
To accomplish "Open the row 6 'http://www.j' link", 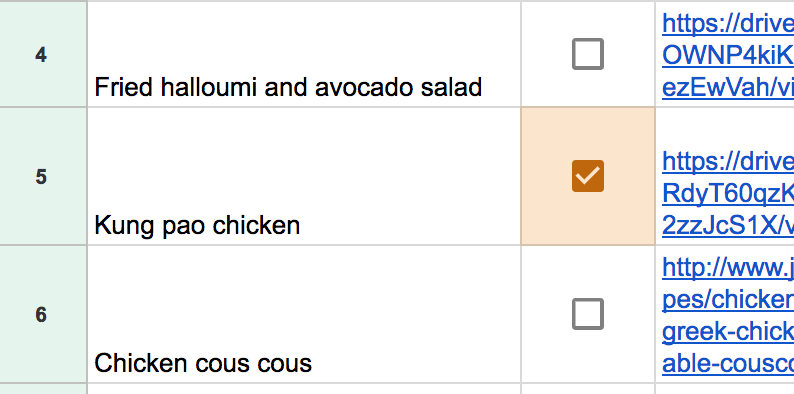I will coord(728,267).
